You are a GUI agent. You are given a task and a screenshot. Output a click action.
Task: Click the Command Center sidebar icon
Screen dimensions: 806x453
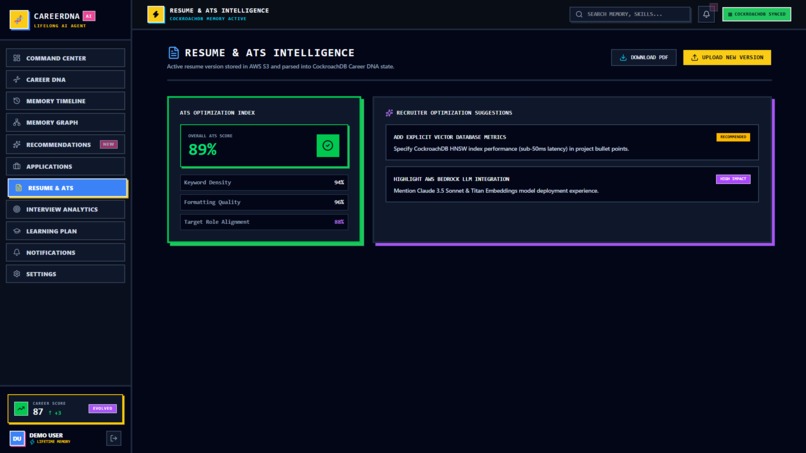pos(17,58)
